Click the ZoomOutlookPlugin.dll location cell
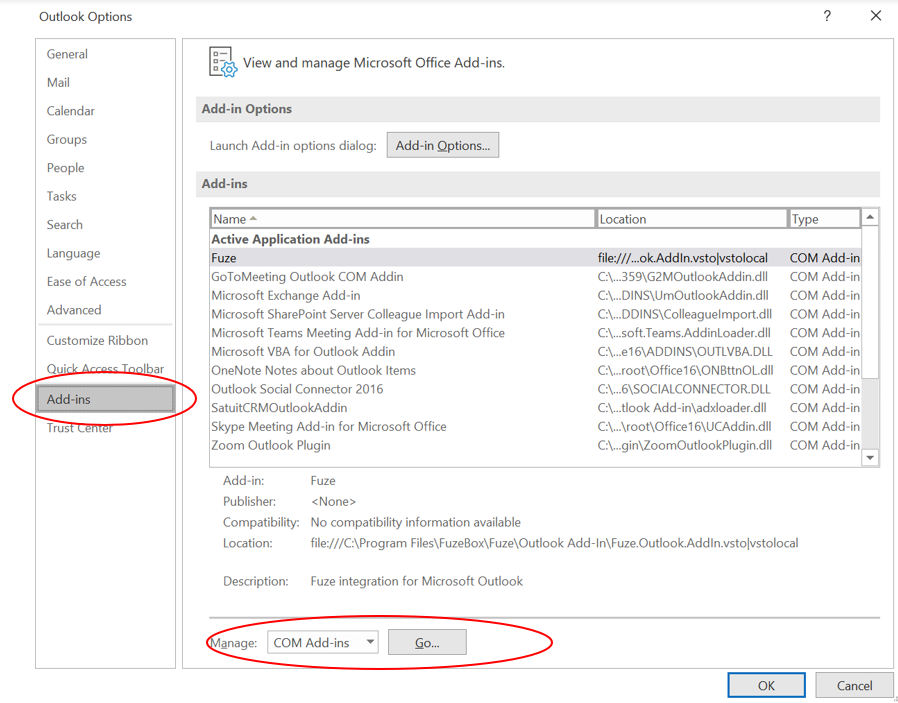This screenshot has height=703, width=898. pyautogui.click(x=685, y=445)
